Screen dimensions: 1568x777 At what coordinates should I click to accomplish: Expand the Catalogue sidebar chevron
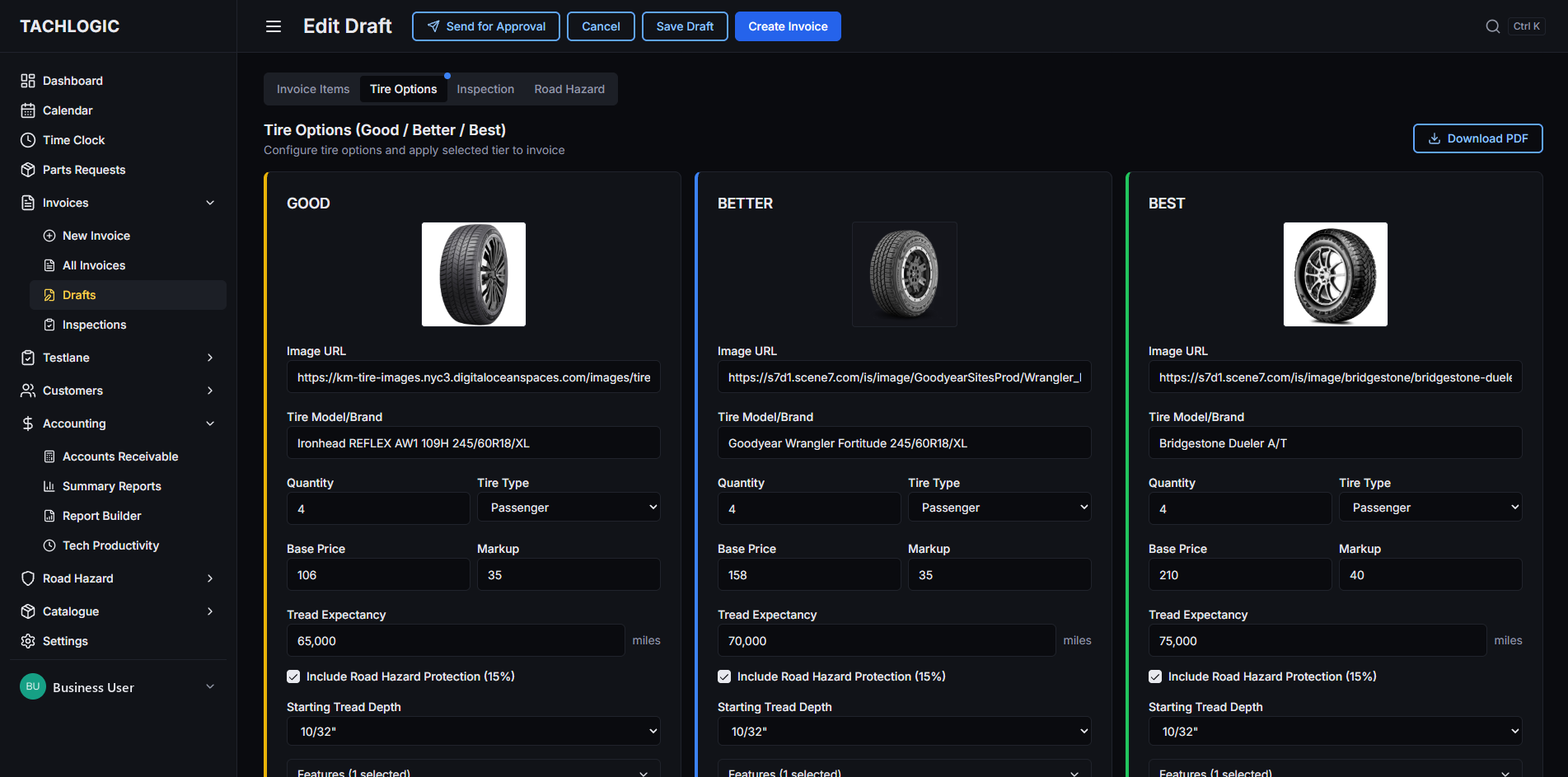pos(210,611)
